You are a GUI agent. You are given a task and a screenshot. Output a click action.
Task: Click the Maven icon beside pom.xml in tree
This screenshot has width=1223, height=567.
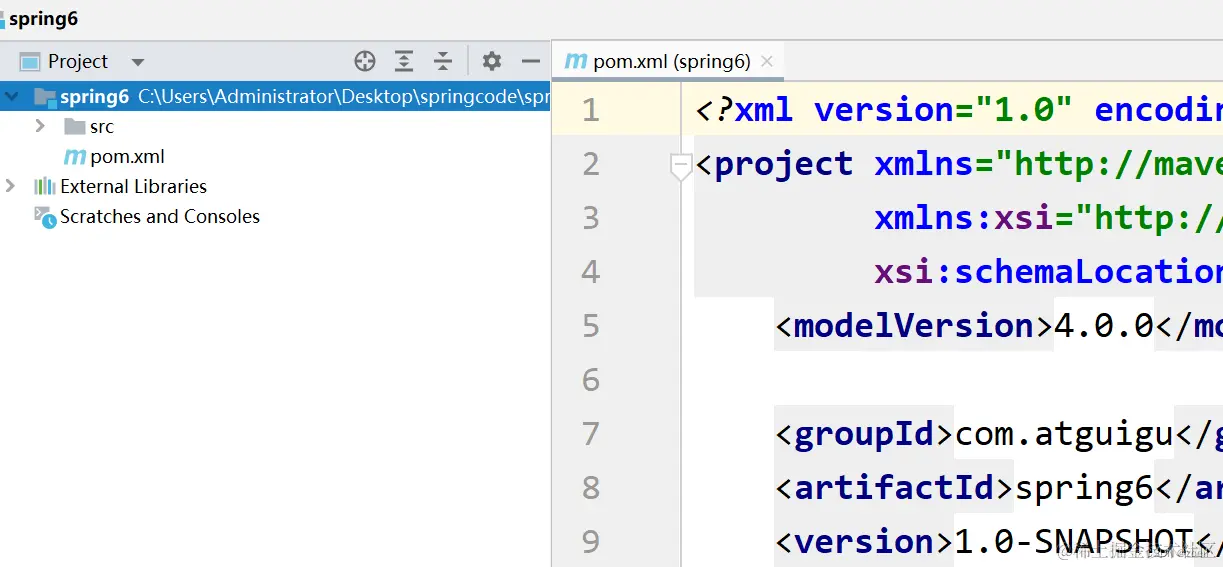point(75,157)
